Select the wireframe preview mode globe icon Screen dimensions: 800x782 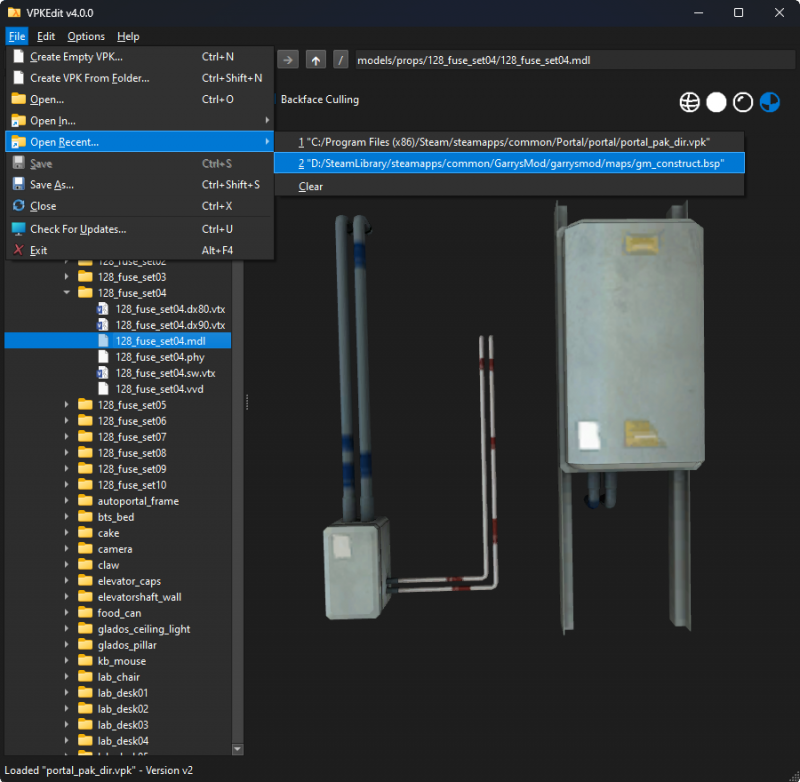(x=689, y=101)
